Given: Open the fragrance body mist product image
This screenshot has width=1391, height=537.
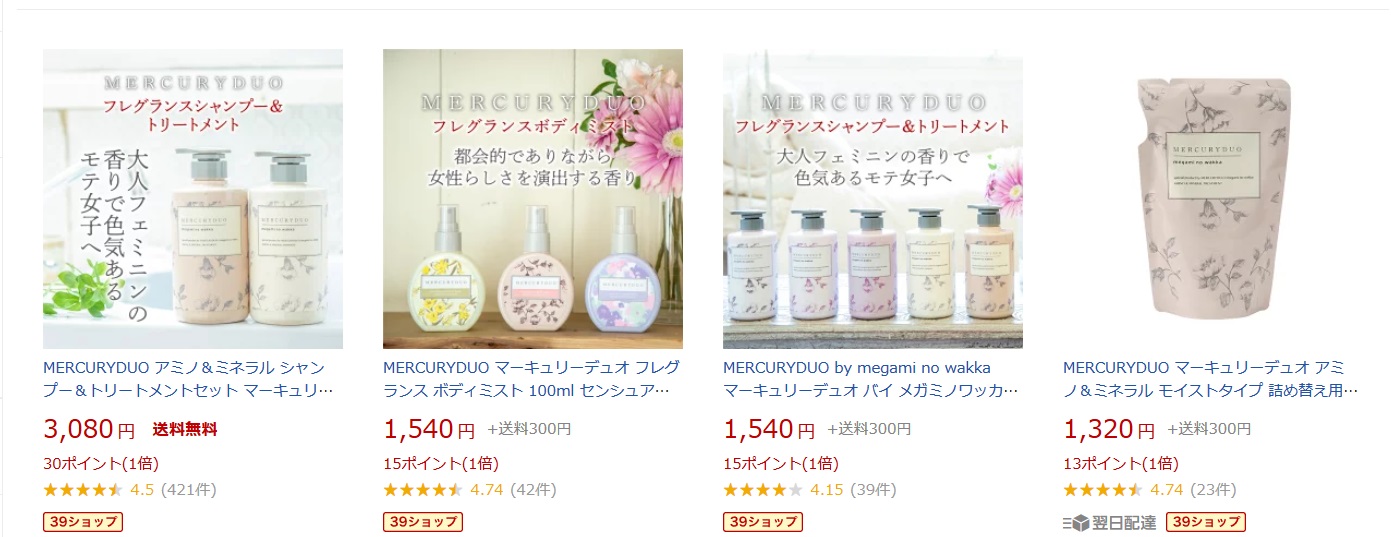Looking at the screenshot, I should pos(533,199).
